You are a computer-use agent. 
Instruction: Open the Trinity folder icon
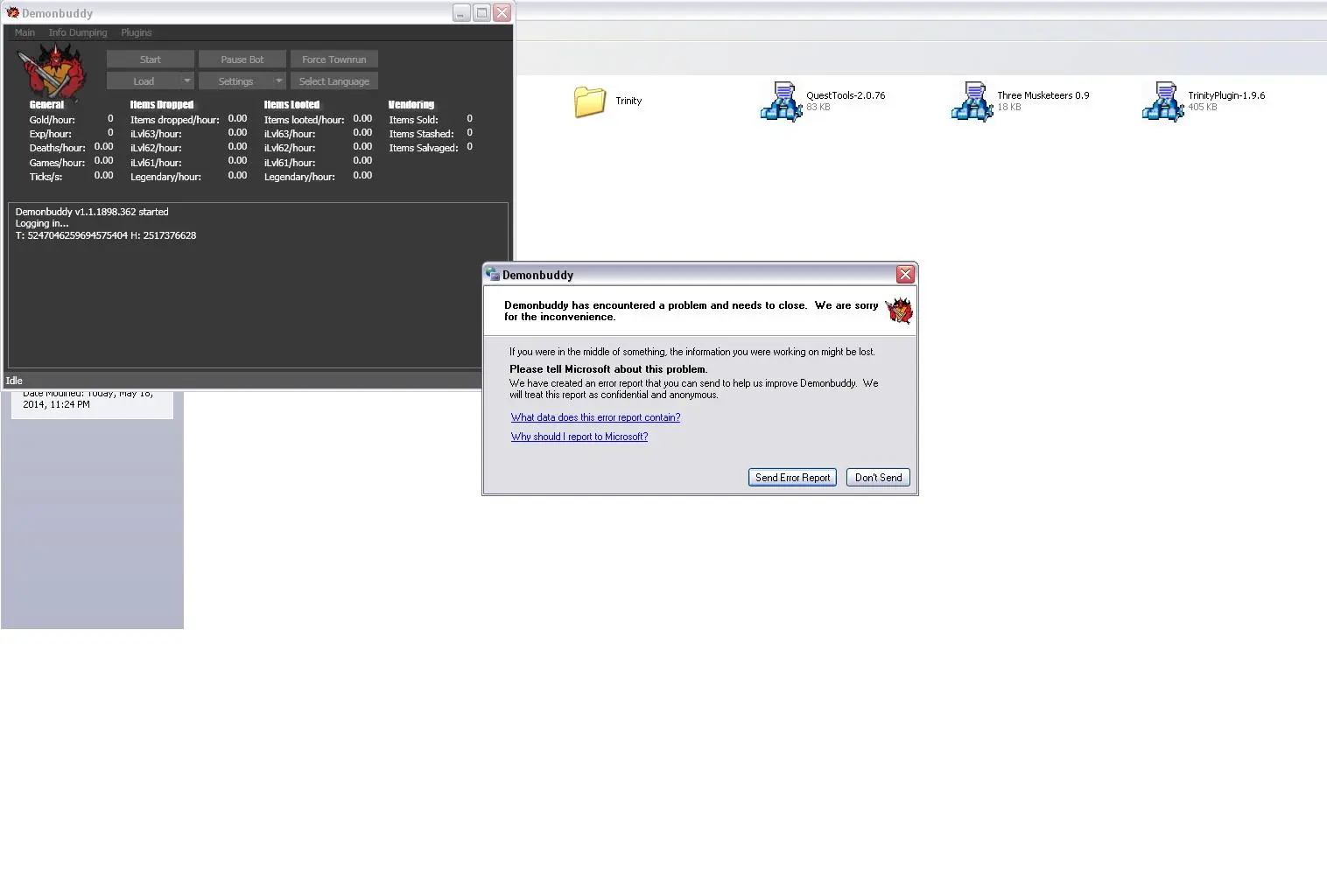point(590,101)
